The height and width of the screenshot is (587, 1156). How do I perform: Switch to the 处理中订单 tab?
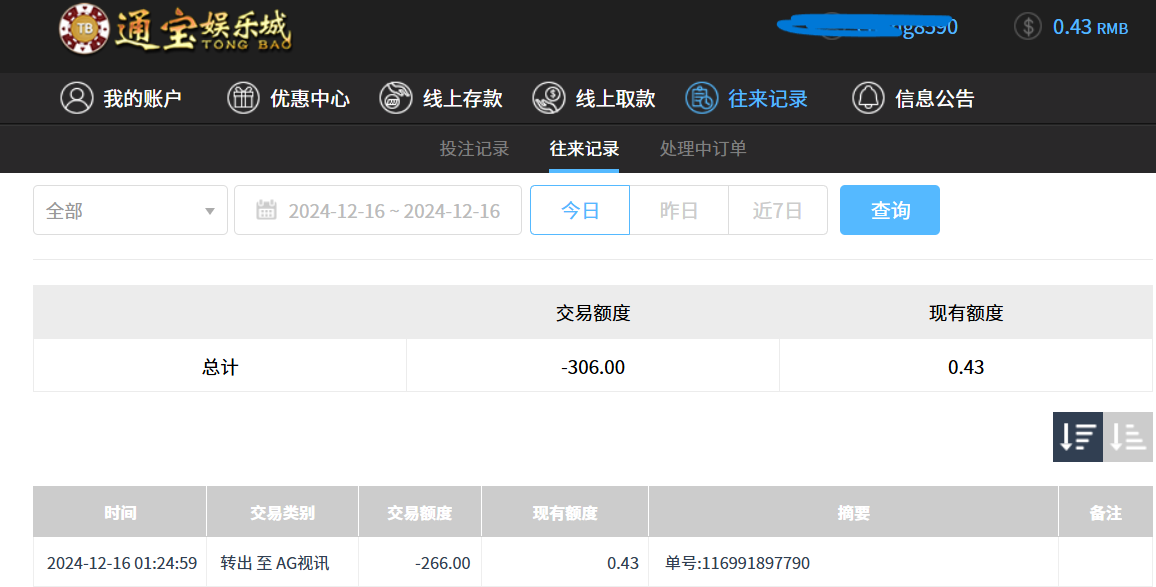703,149
